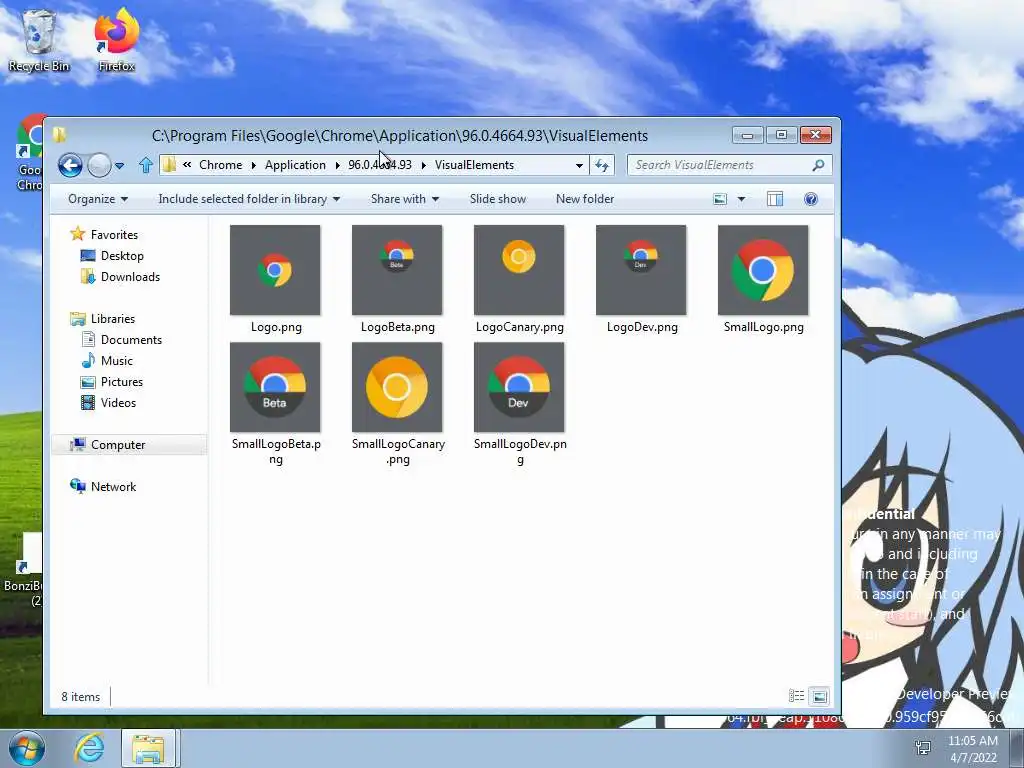
Task: Click the folder icon in title bar
Action: 59,135
